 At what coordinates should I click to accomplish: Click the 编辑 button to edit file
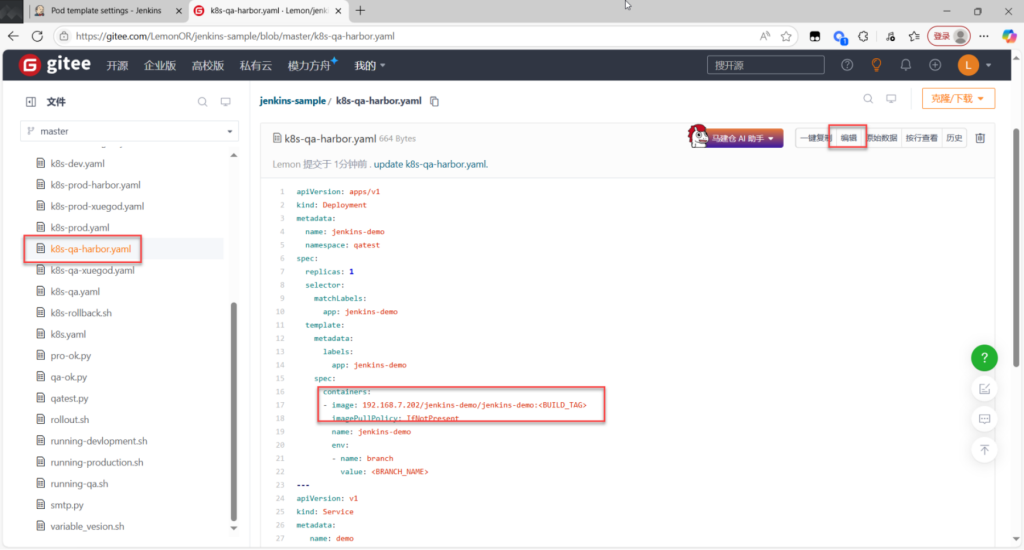point(849,138)
